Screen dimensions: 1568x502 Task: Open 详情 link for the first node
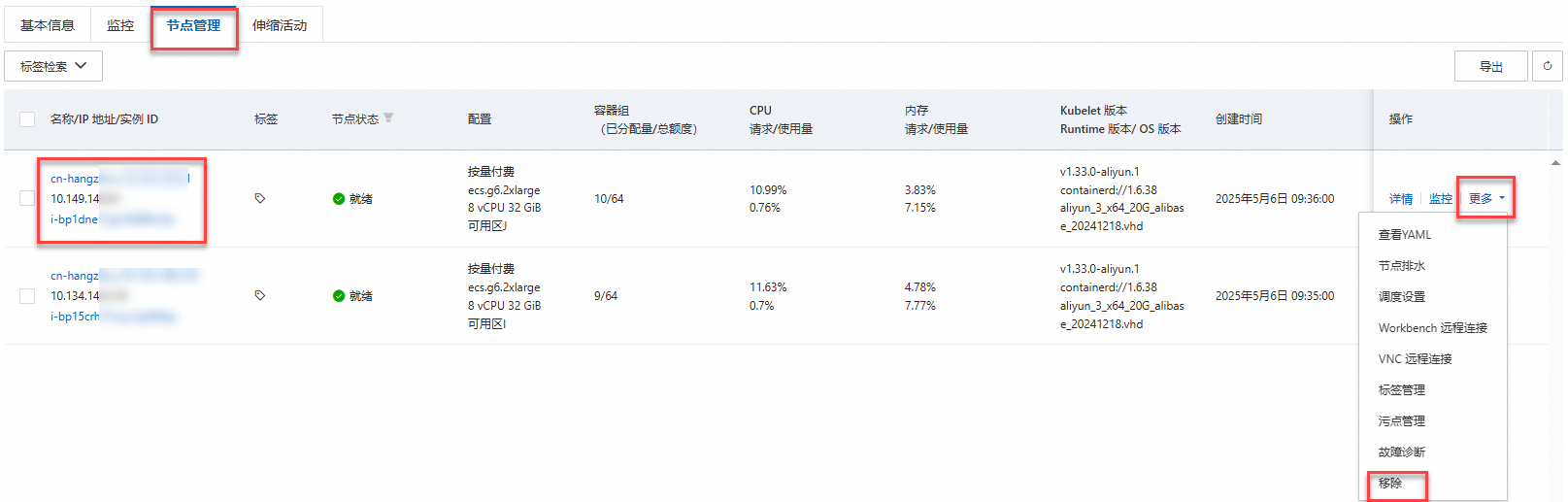point(1400,199)
